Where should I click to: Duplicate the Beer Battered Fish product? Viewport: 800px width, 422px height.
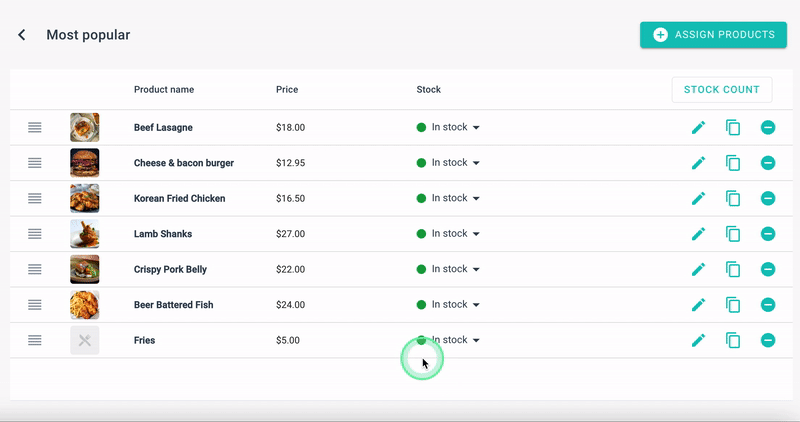[733, 305]
